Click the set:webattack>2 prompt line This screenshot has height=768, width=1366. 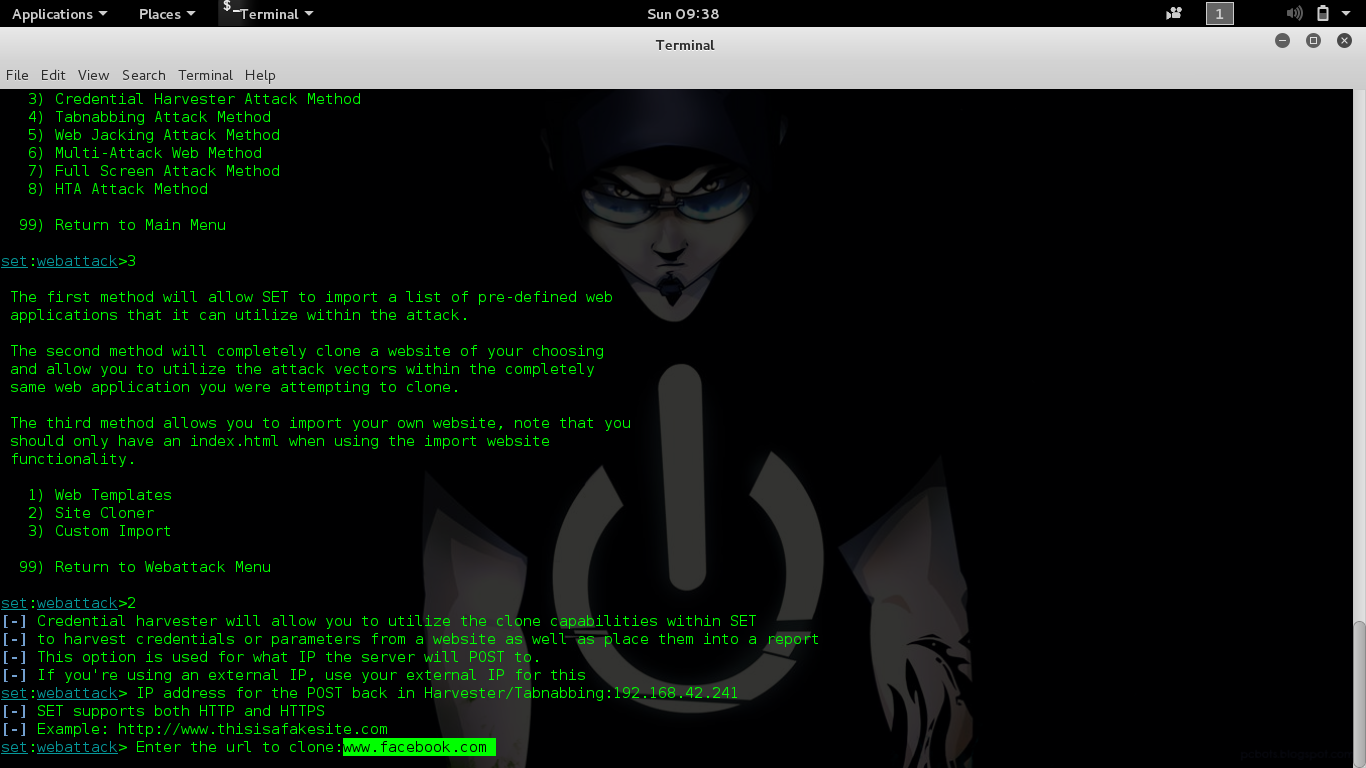click(x=68, y=603)
